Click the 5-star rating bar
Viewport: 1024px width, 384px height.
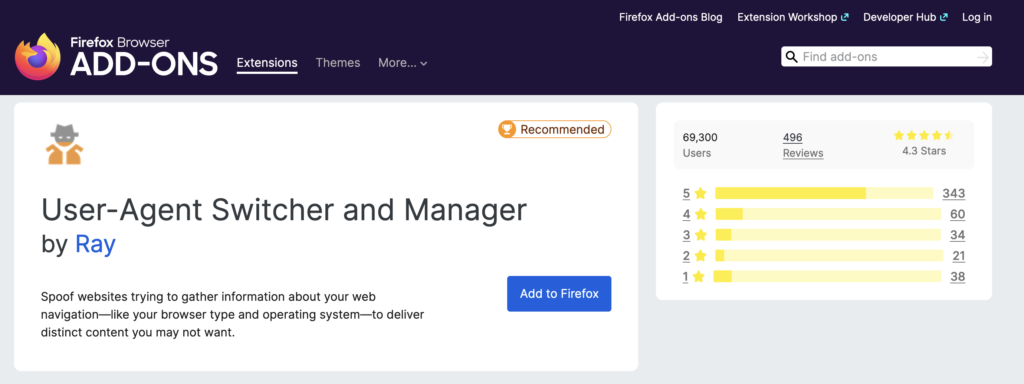pos(824,193)
